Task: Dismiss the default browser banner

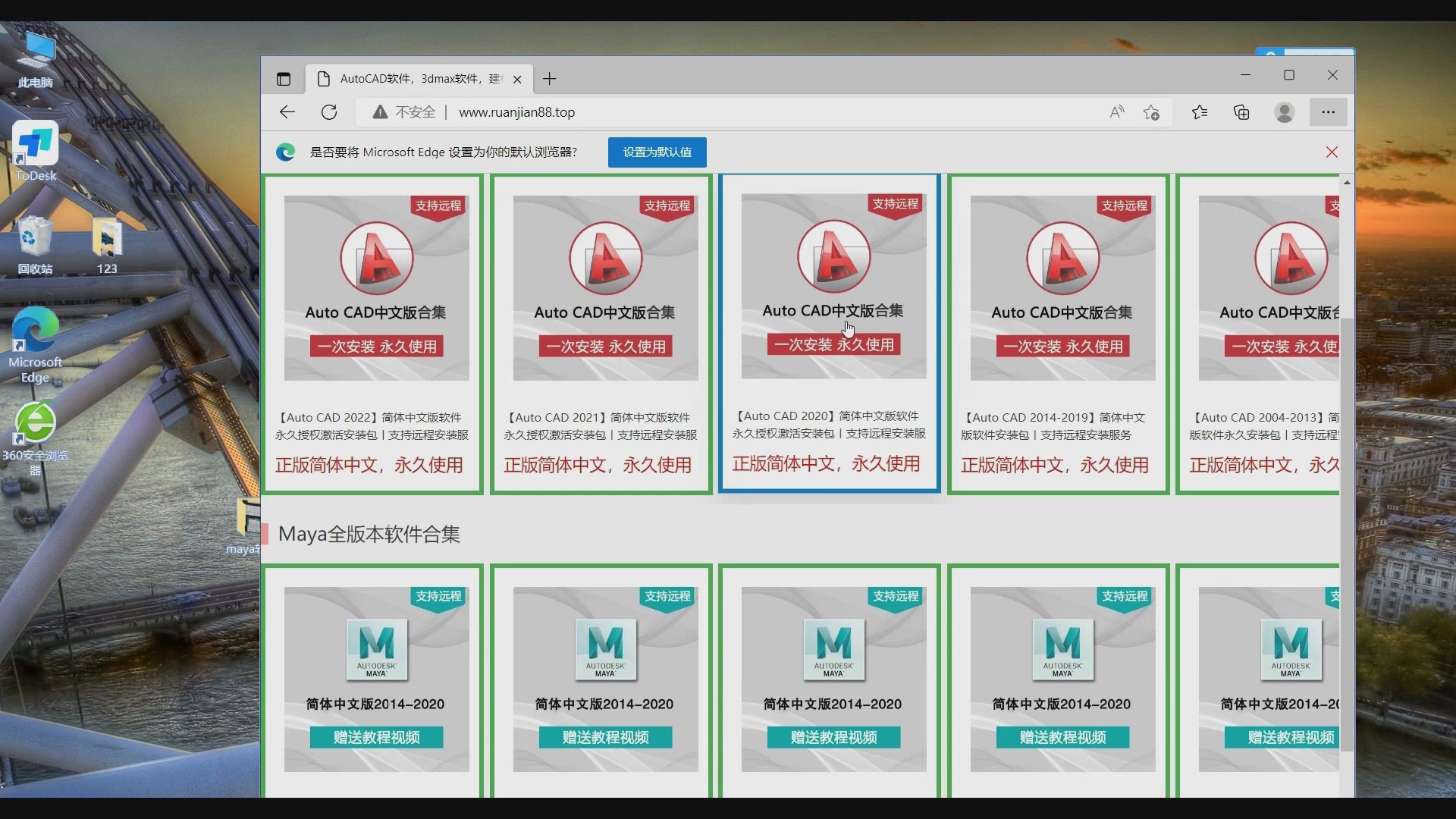Action: coord(1332,152)
